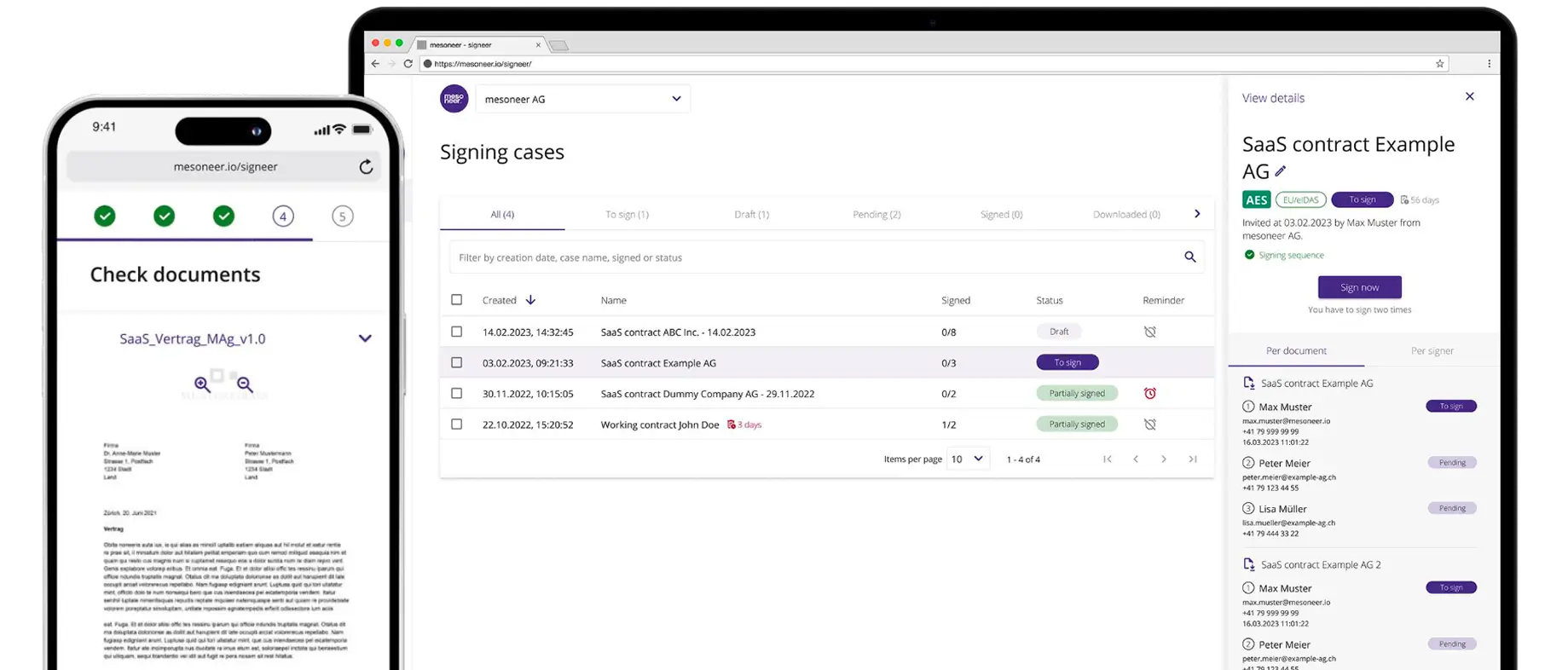Bookmark page with star icon
Screen dimensions: 1568x670
(1440, 64)
